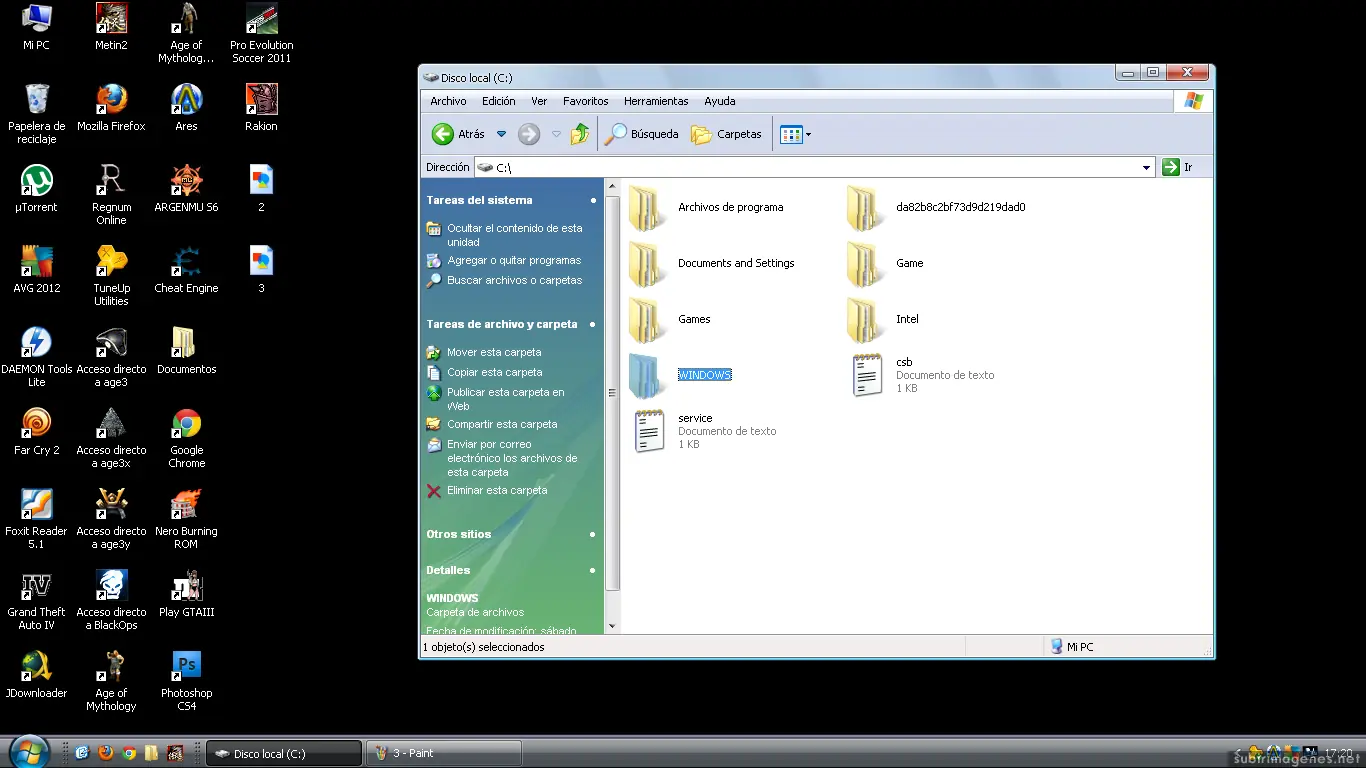Image resolution: width=1366 pixels, height=768 pixels.
Task: Open the µTorrent desktop shortcut
Action: [37, 189]
